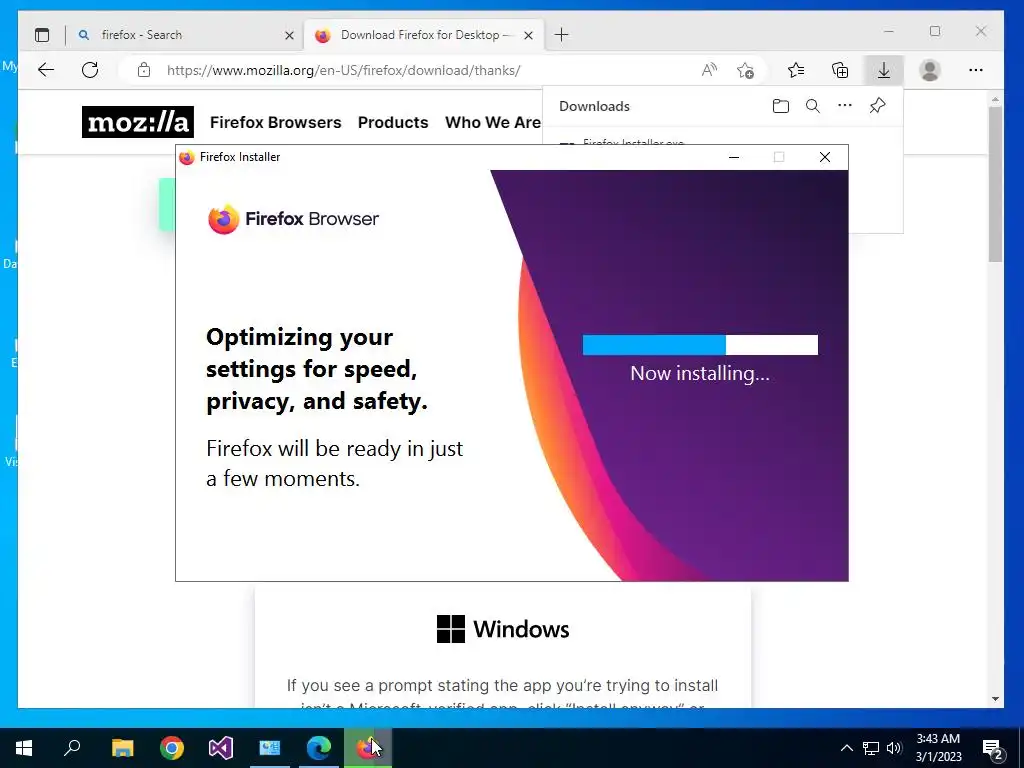Refresh the mozilla.org page
This screenshot has height=768, width=1024.
90,70
